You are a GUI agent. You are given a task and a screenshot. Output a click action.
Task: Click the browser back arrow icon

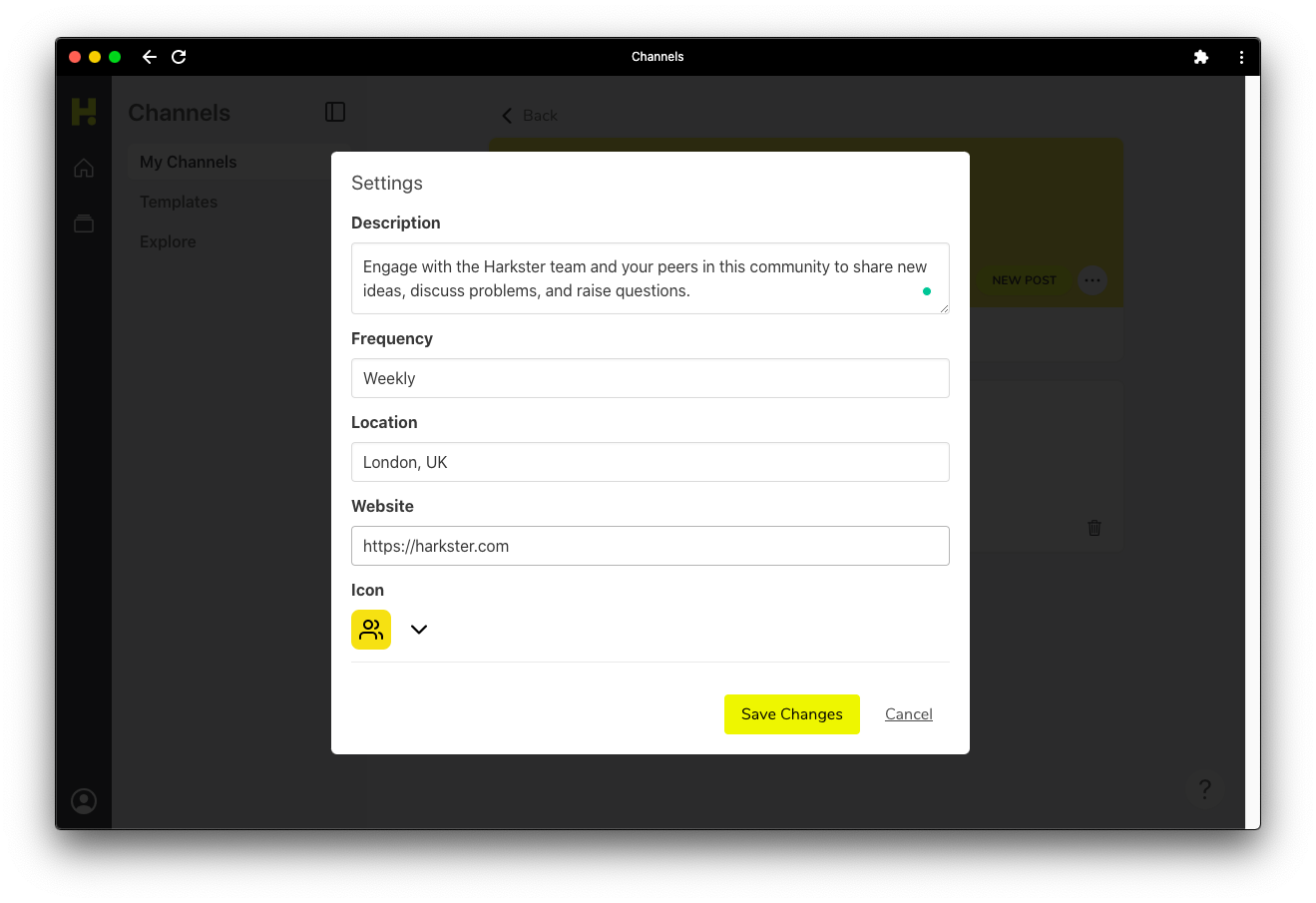tap(150, 57)
